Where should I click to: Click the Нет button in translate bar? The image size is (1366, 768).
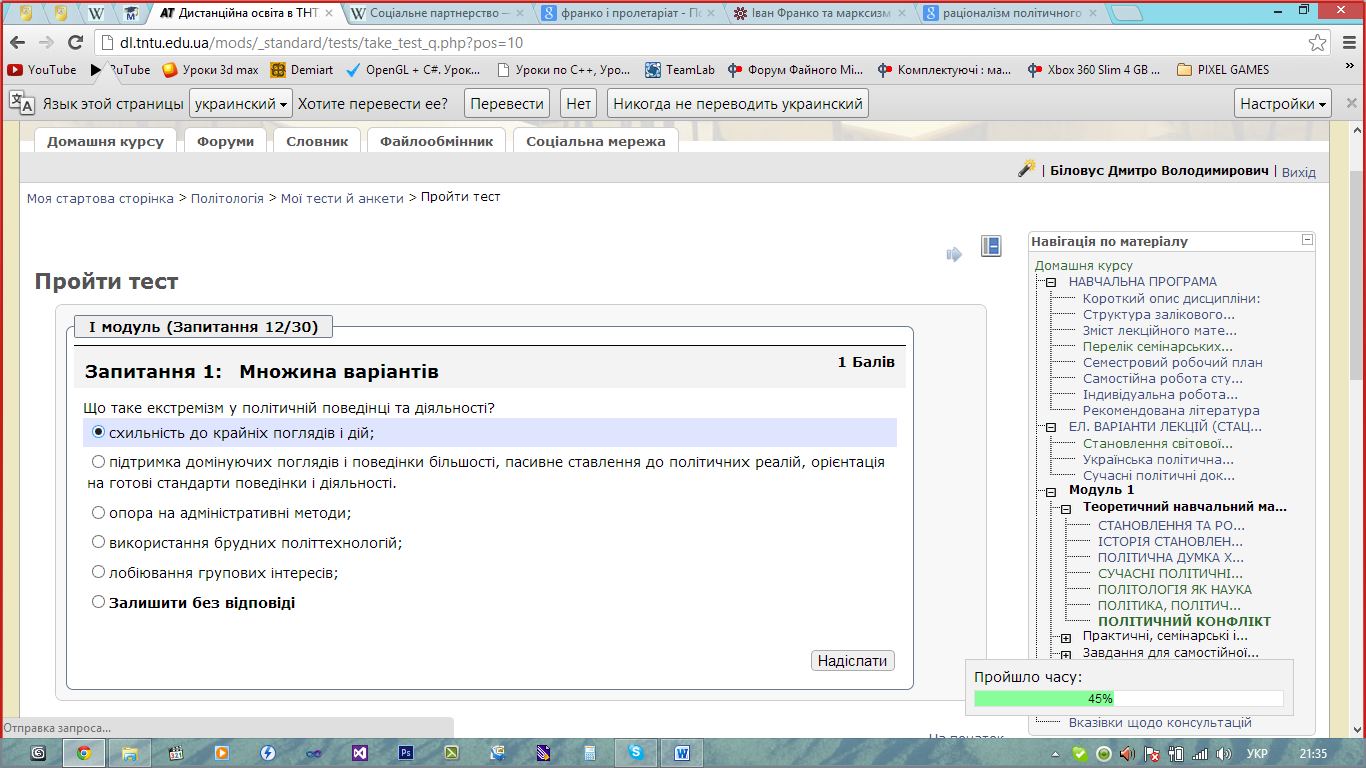click(x=578, y=104)
